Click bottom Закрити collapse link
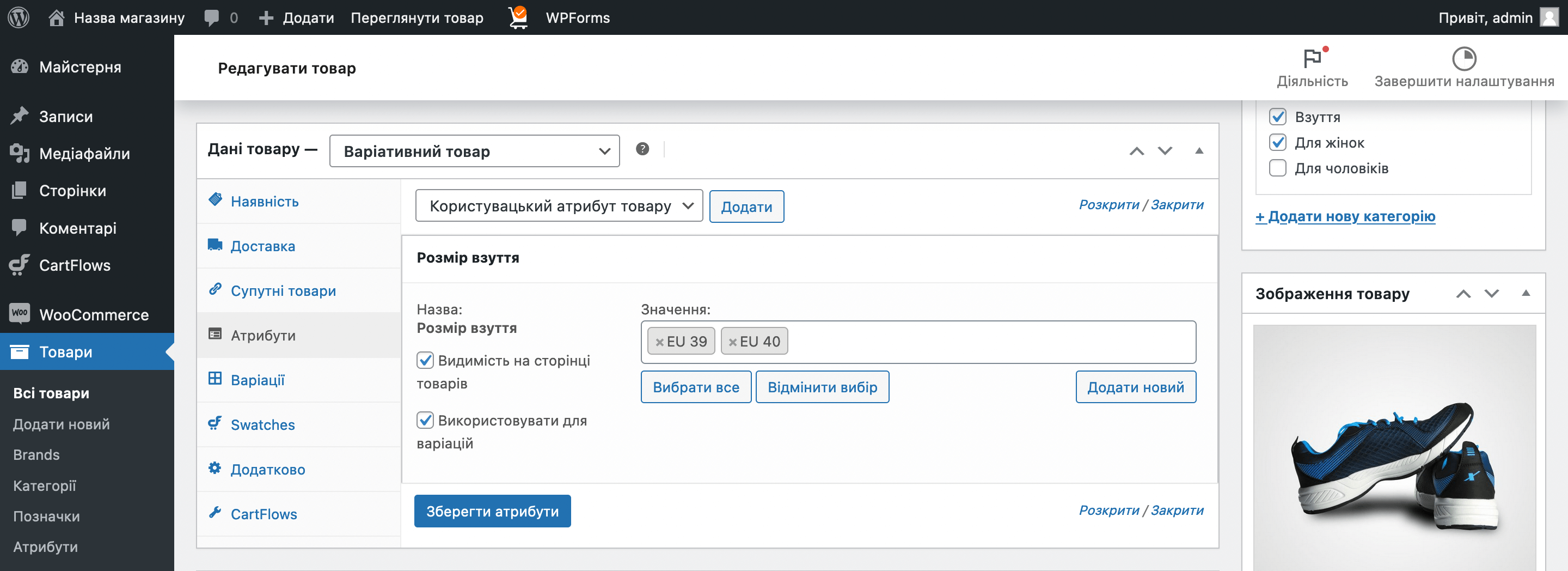 click(1177, 510)
